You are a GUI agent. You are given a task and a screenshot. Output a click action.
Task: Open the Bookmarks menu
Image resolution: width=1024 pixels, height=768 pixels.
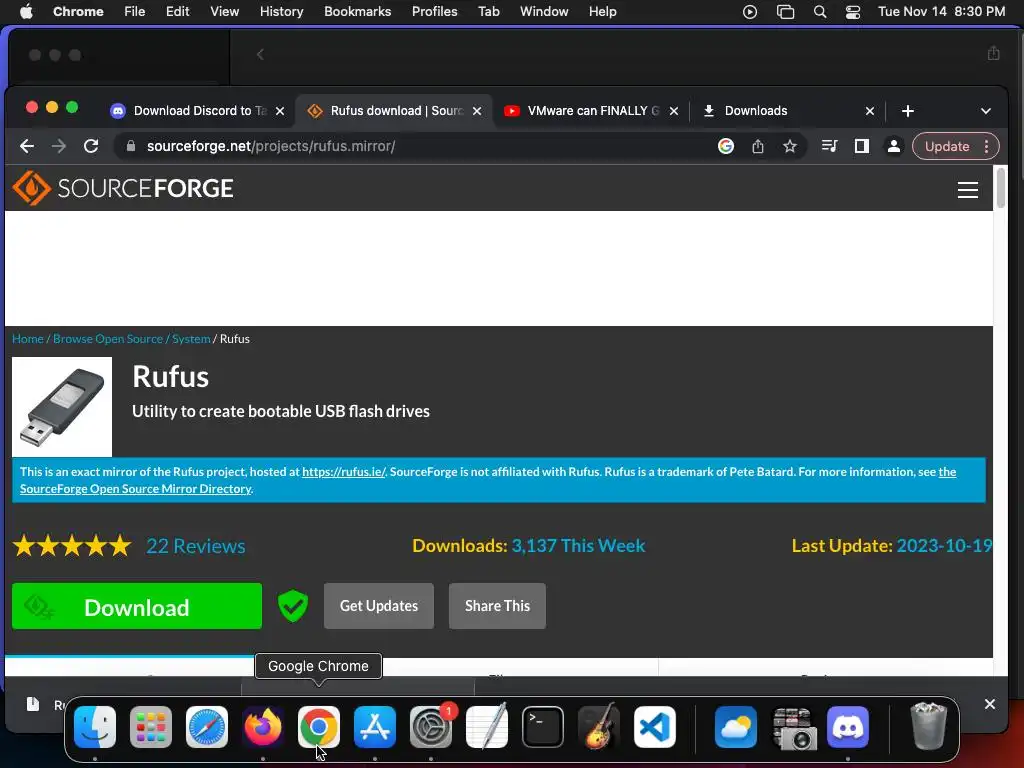point(357,12)
